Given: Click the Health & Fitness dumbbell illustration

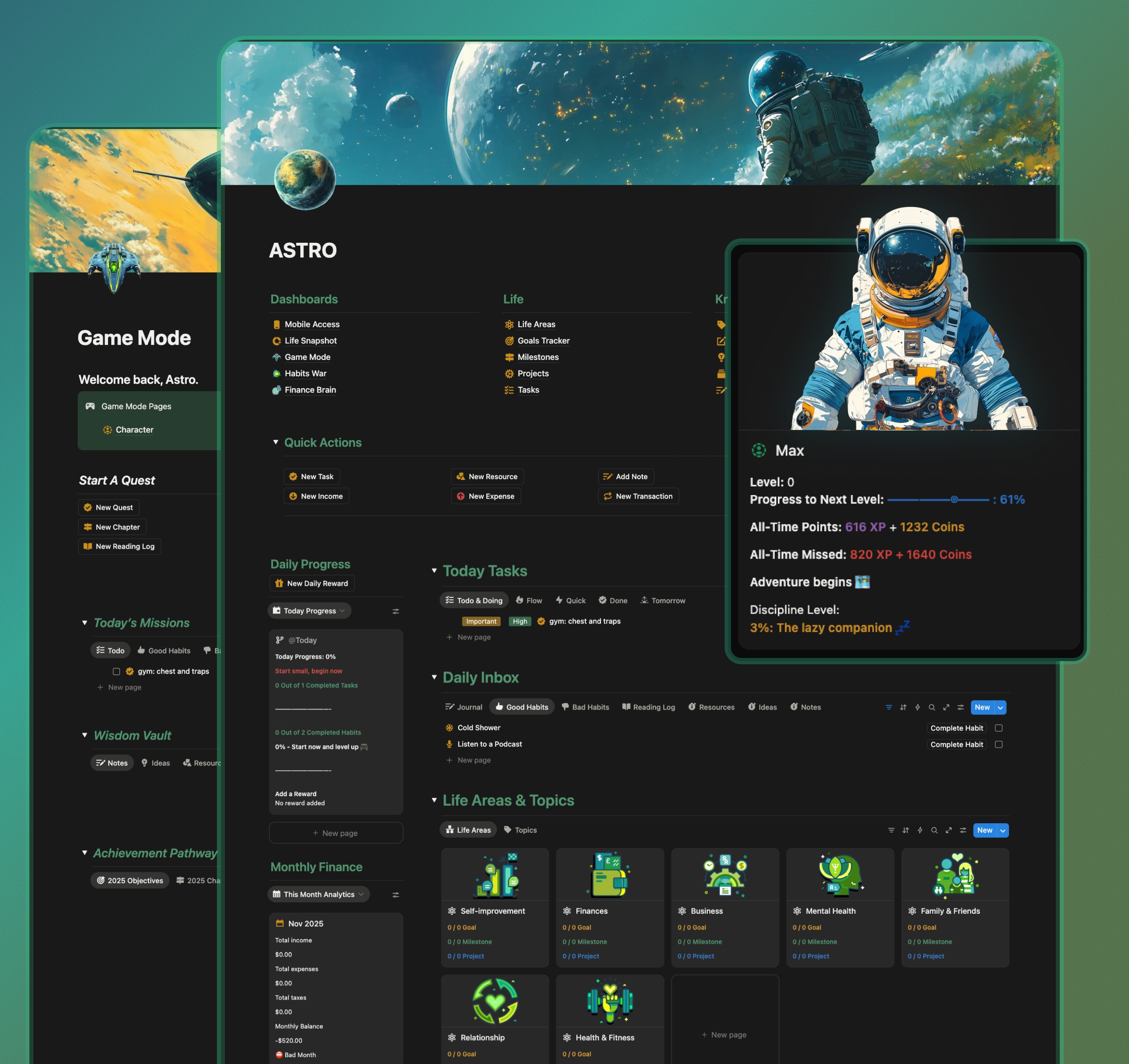Looking at the screenshot, I should point(610,1001).
